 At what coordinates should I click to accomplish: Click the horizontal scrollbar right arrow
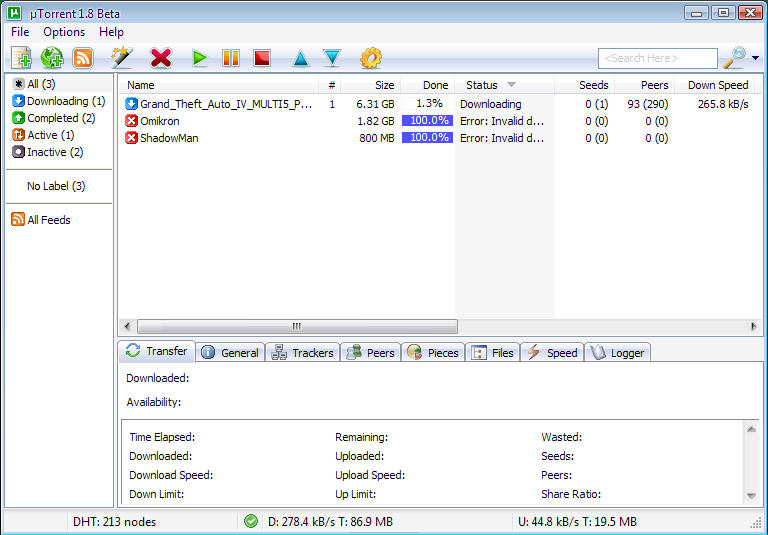point(753,326)
